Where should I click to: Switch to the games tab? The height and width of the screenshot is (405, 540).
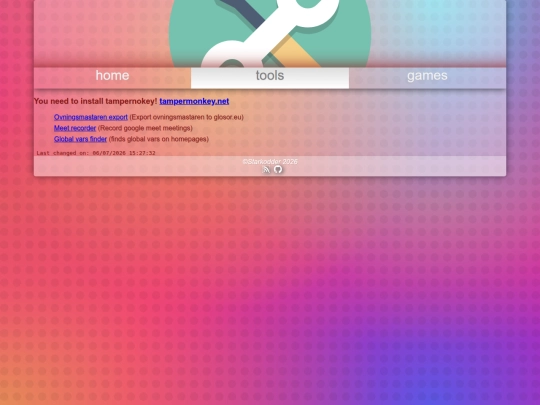coord(427,78)
